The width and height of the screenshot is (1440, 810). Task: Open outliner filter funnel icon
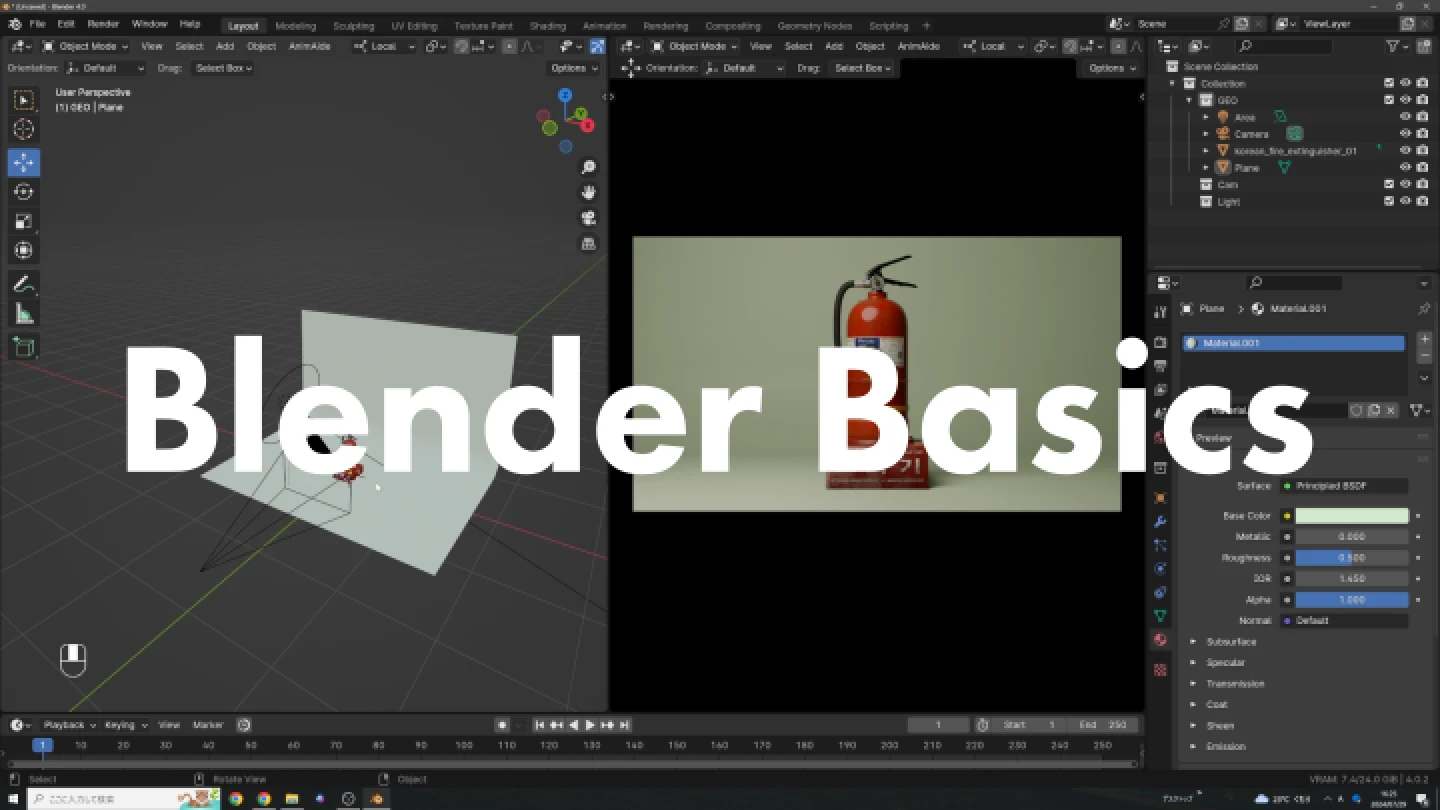point(1394,46)
